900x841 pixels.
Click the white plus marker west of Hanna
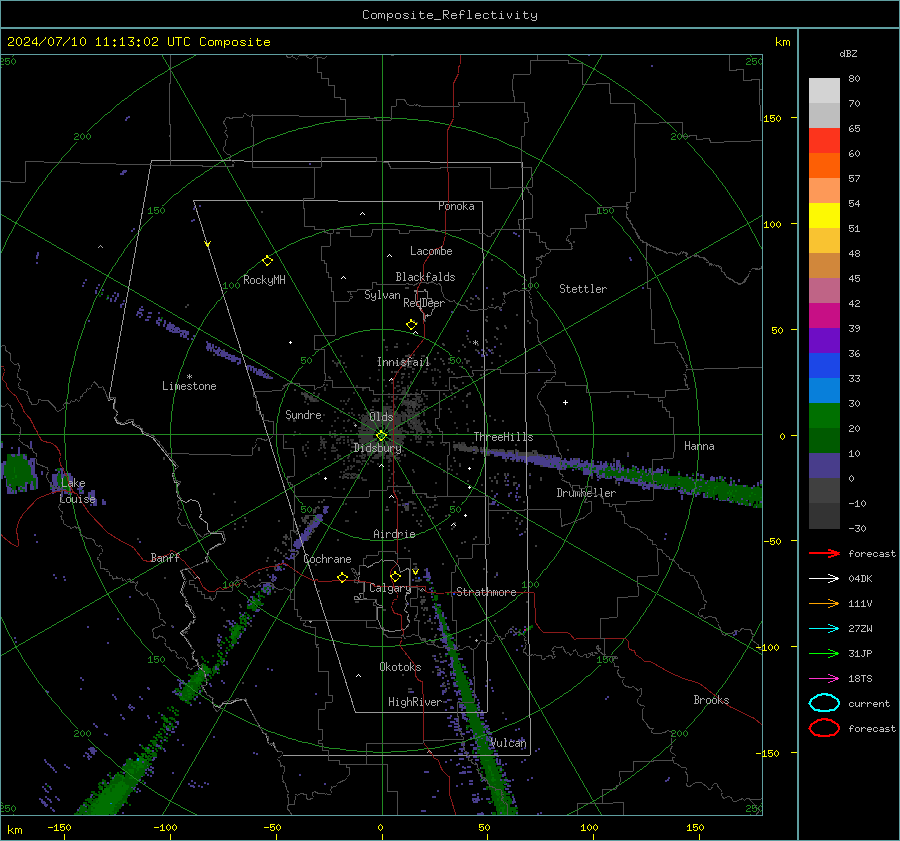(565, 402)
